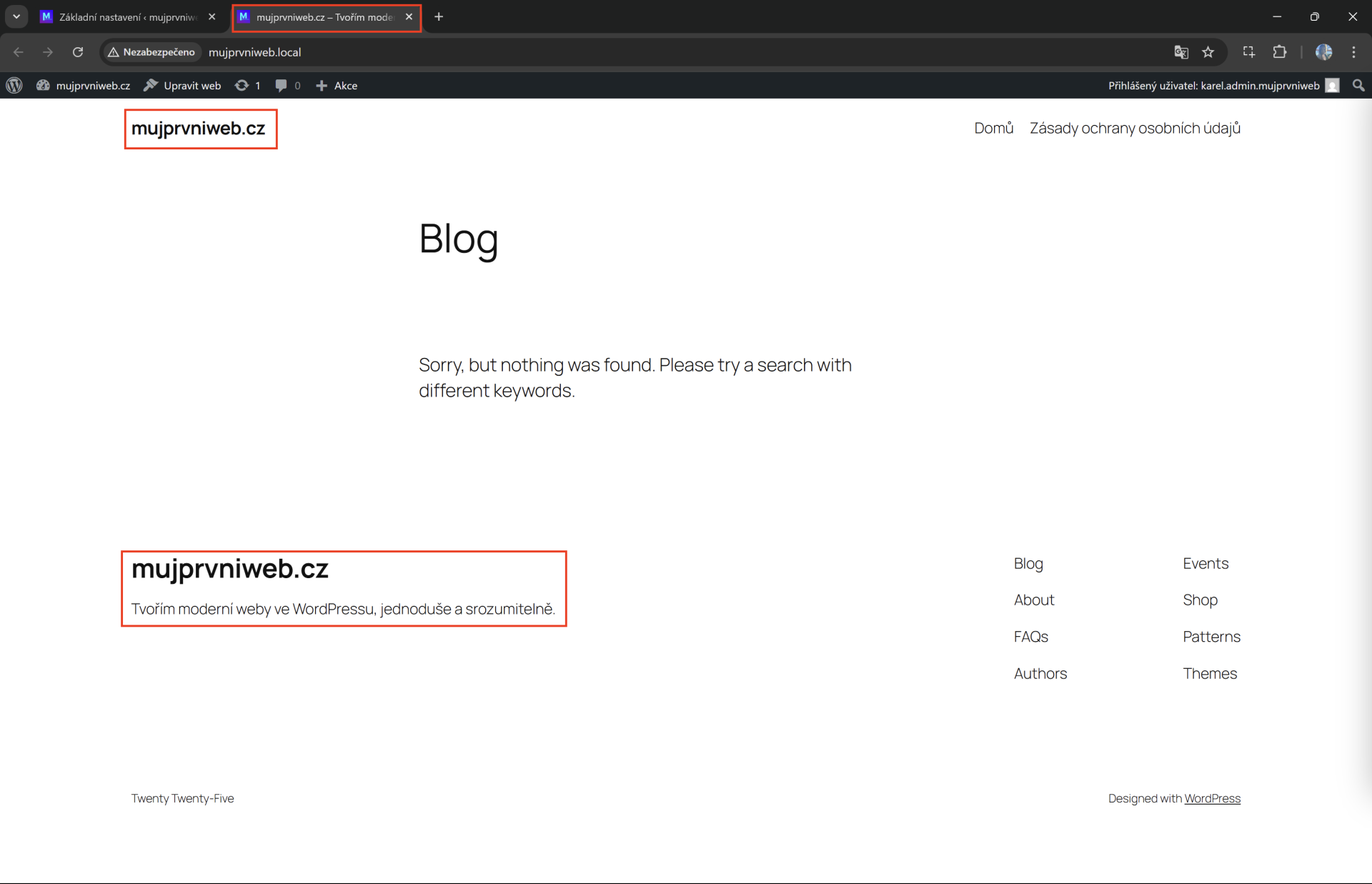Click the Upravit web pencil icon
Screen dimensions: 1372x884
151,85
